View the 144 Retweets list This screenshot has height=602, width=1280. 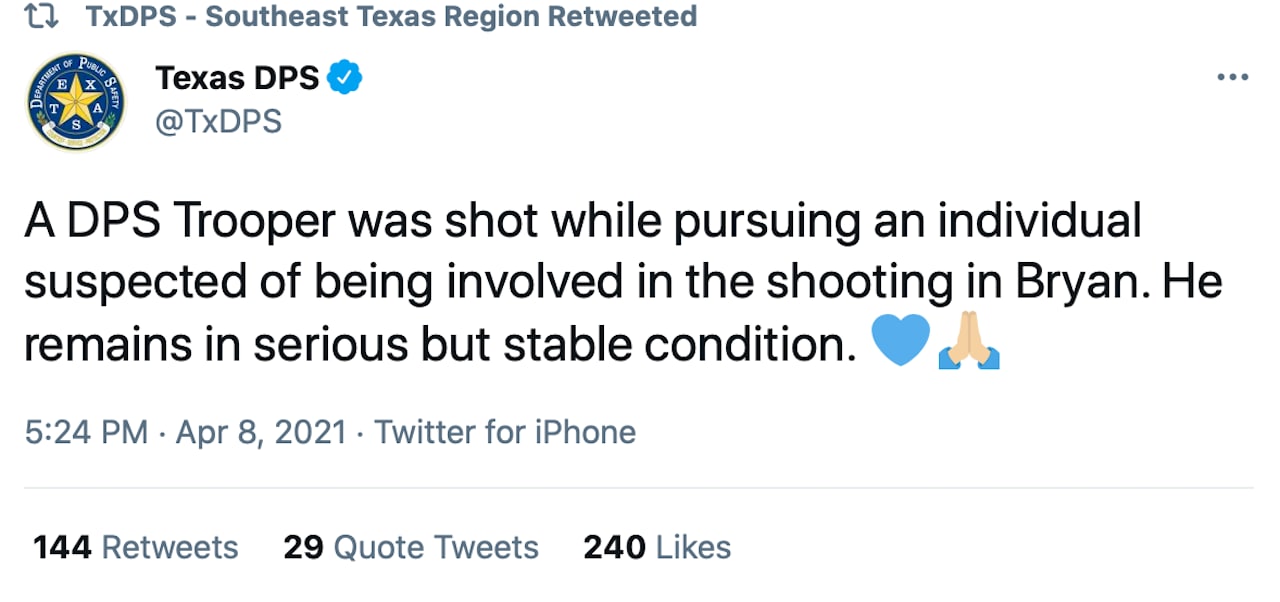(x=136, y=547)
